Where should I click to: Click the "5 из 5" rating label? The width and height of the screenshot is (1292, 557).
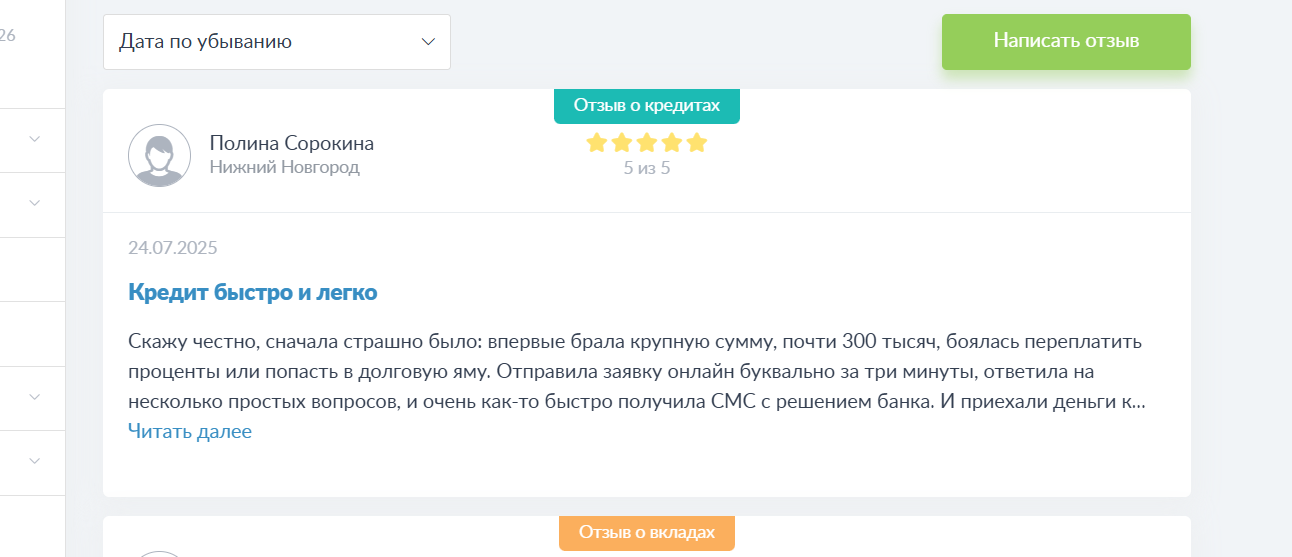(x=647, y=168)
